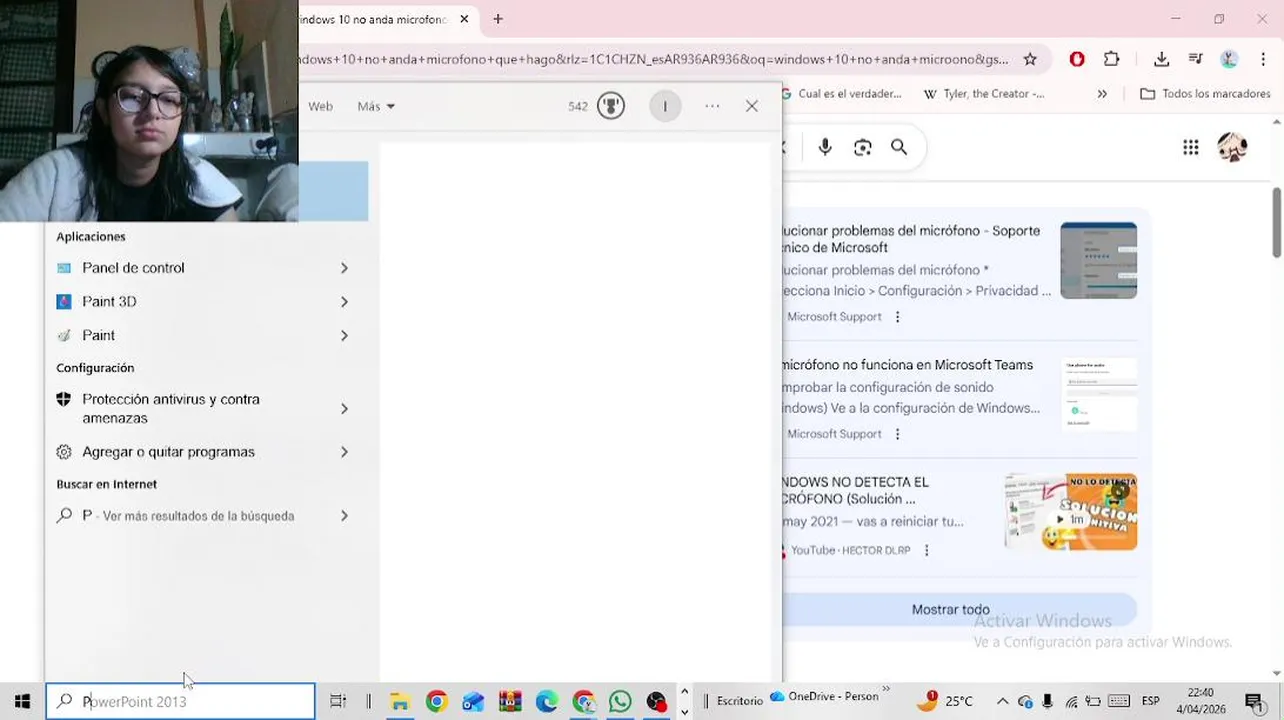
Task: Show hidden system tray icons
Action: pos(1002,701)
